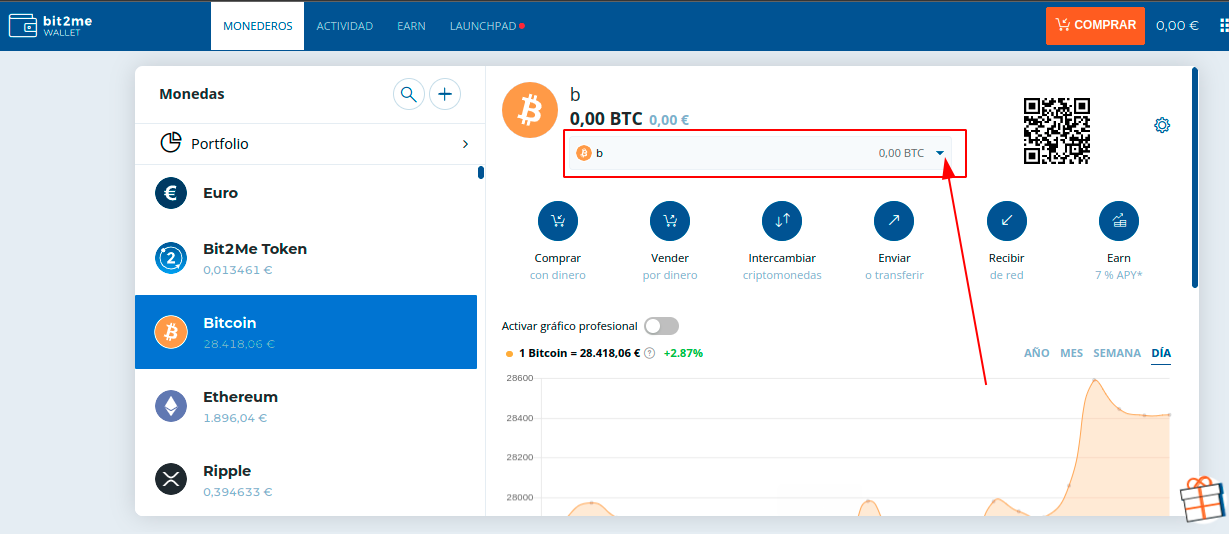The width and height of the screenshot is (1229, 534).
Task: Open the gift box icon
Action: pos(1204,498)
